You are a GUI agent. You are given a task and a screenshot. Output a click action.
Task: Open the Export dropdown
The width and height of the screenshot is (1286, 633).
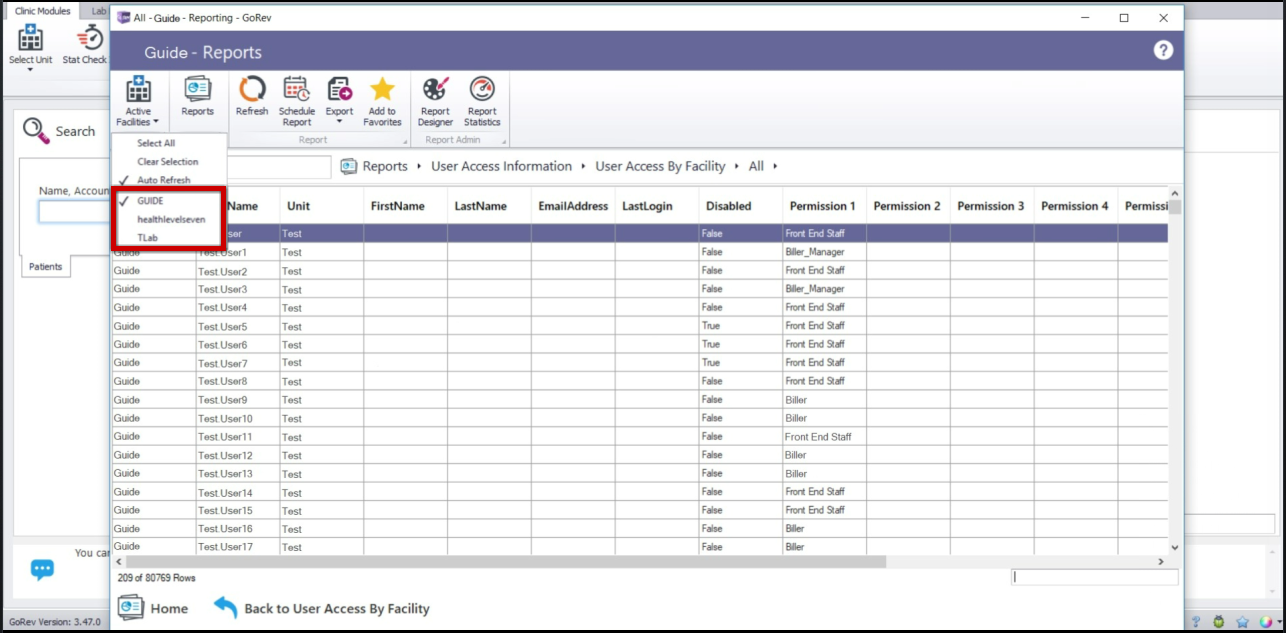(339, 102)
